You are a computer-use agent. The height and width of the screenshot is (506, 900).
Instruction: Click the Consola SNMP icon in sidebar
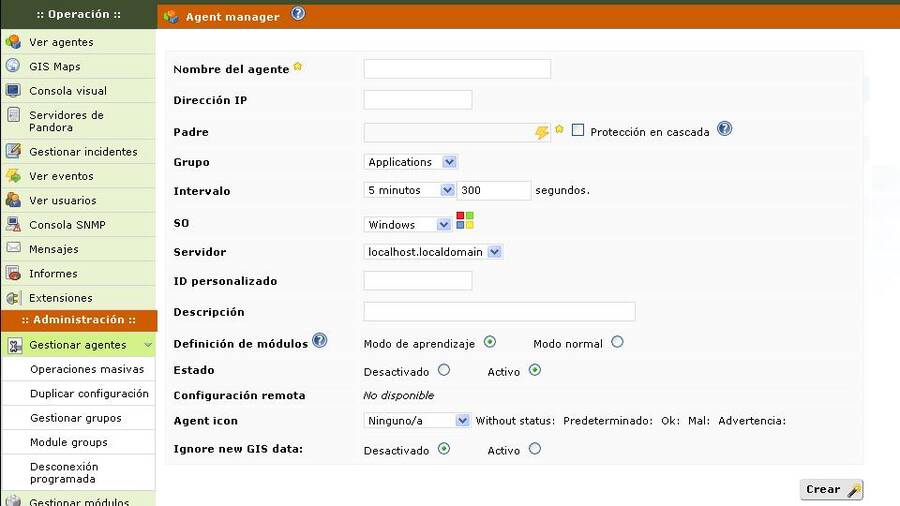13,224
